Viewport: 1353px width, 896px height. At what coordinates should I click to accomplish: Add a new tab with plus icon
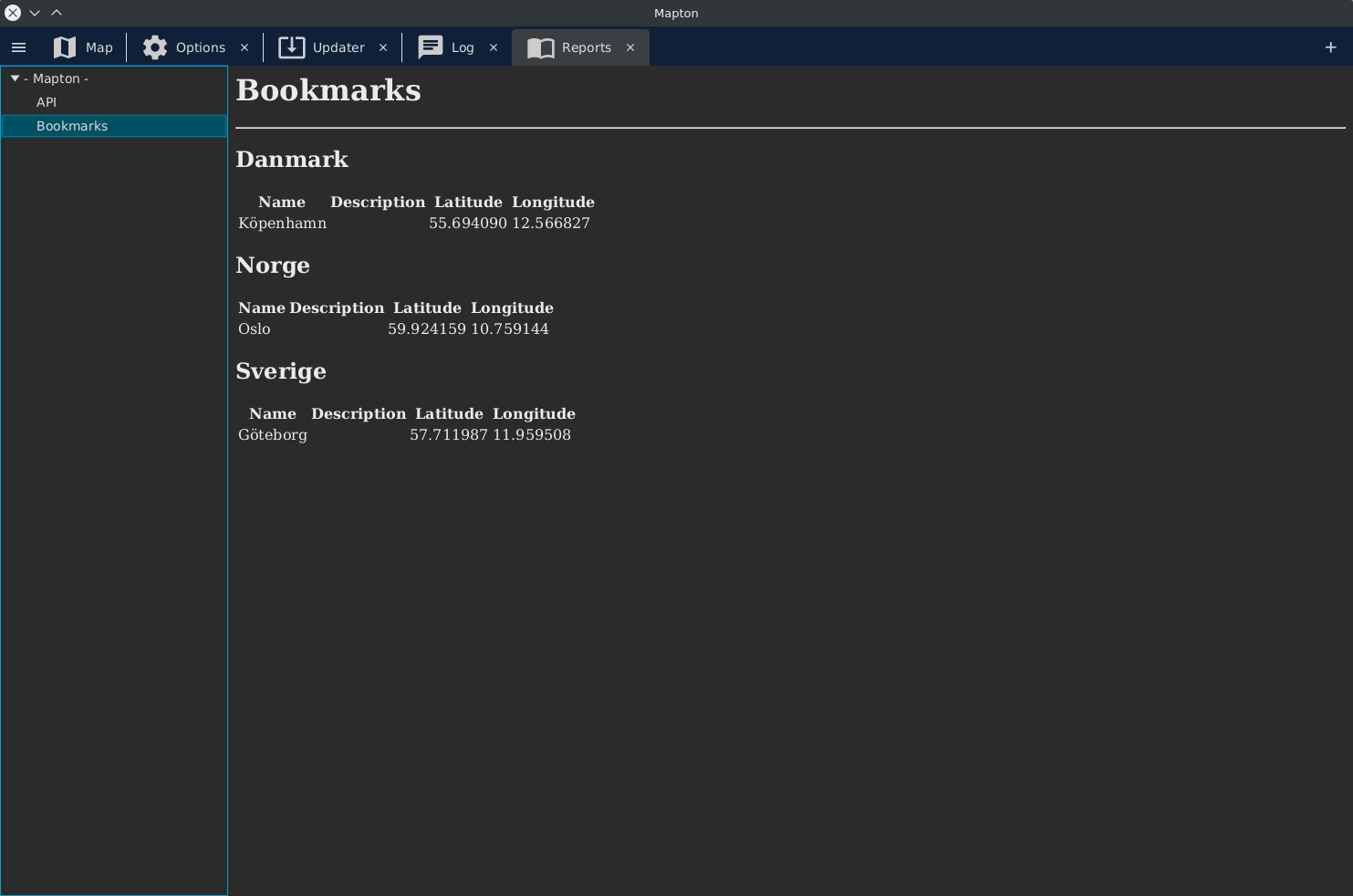tap(1330, 47)
